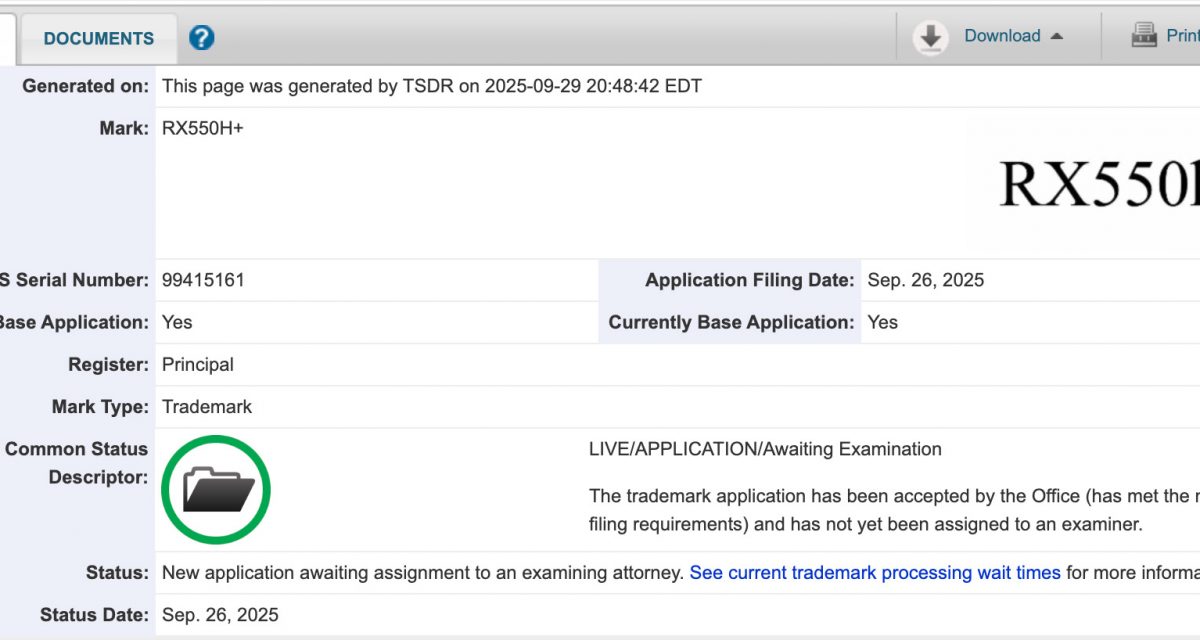1200x640 pixels.
Task: Click the printer icon
Action: pos(1144,36)
